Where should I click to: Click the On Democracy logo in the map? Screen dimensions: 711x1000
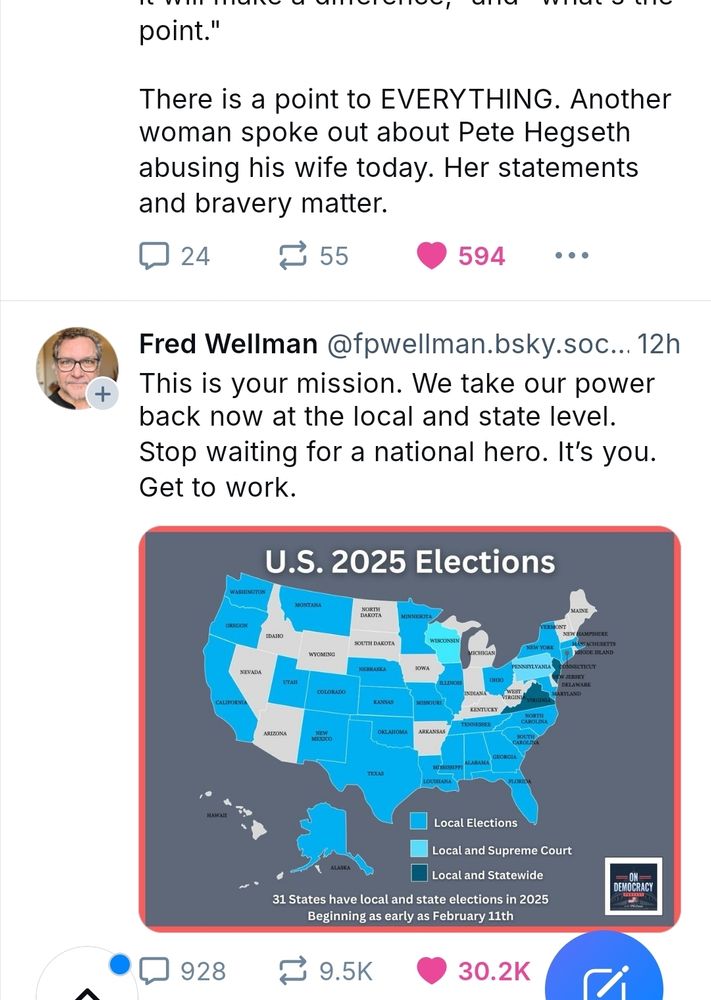634,885
